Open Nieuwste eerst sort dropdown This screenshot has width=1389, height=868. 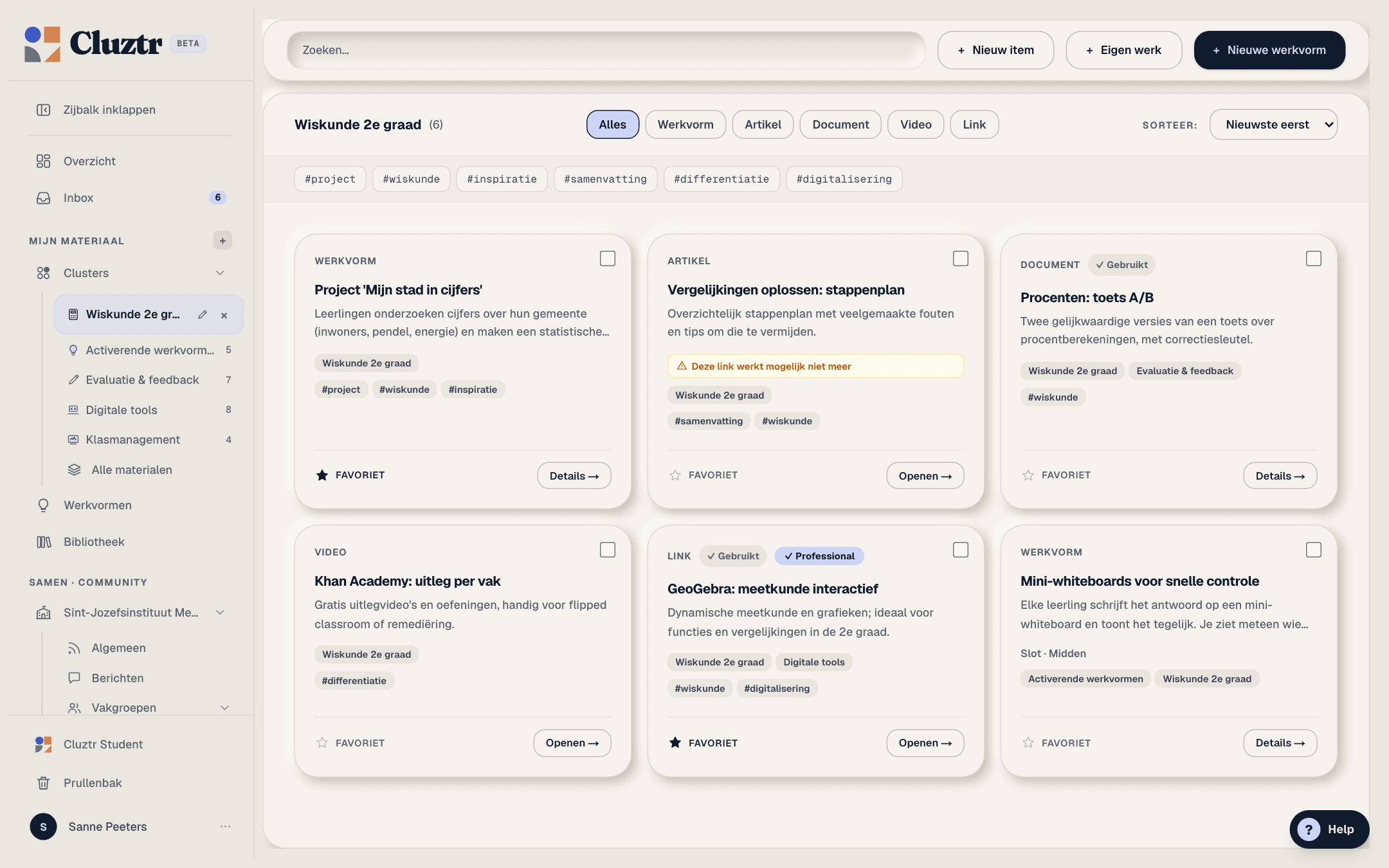(x=1273, y=125)
